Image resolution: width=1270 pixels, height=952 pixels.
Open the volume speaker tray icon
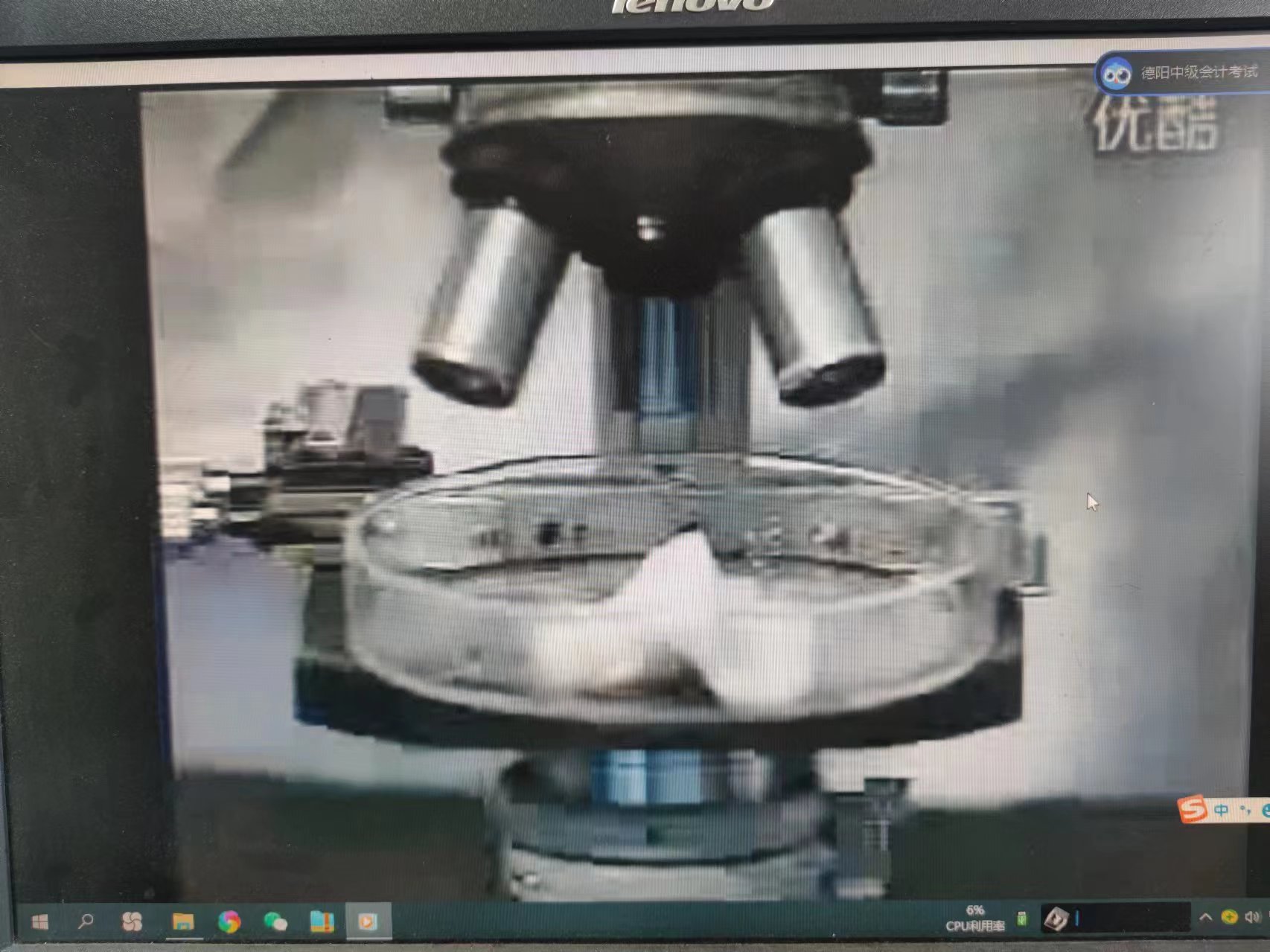pos(1252,917)
